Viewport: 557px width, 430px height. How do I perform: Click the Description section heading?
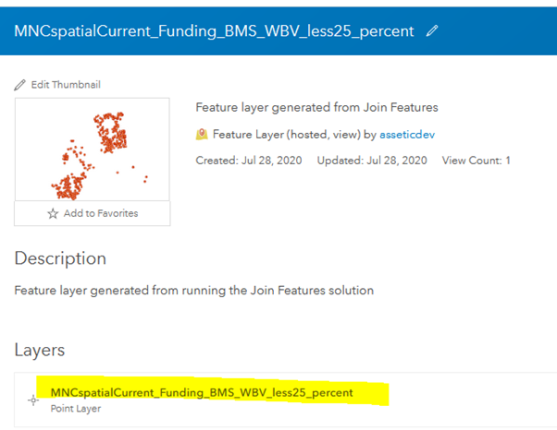click(60, 258)
